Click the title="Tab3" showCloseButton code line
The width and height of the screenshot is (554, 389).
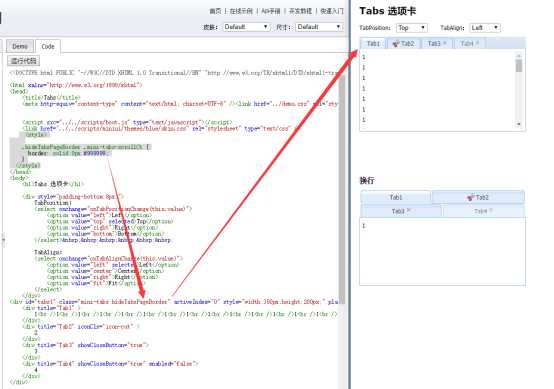85,345
